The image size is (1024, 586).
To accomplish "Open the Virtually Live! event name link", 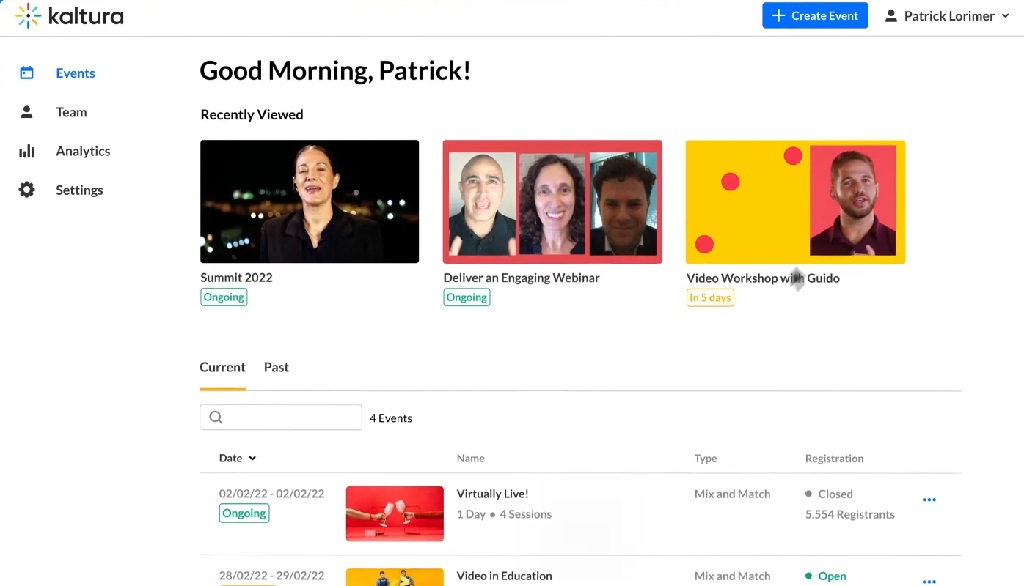I will (492, 494).
